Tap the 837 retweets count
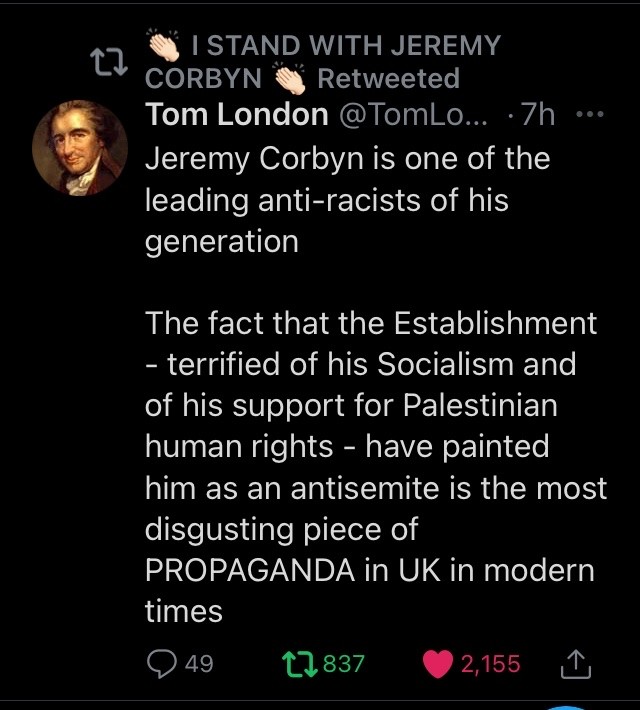Image resolution: width=640 pixels, height=710 pixels. [344, 664]
